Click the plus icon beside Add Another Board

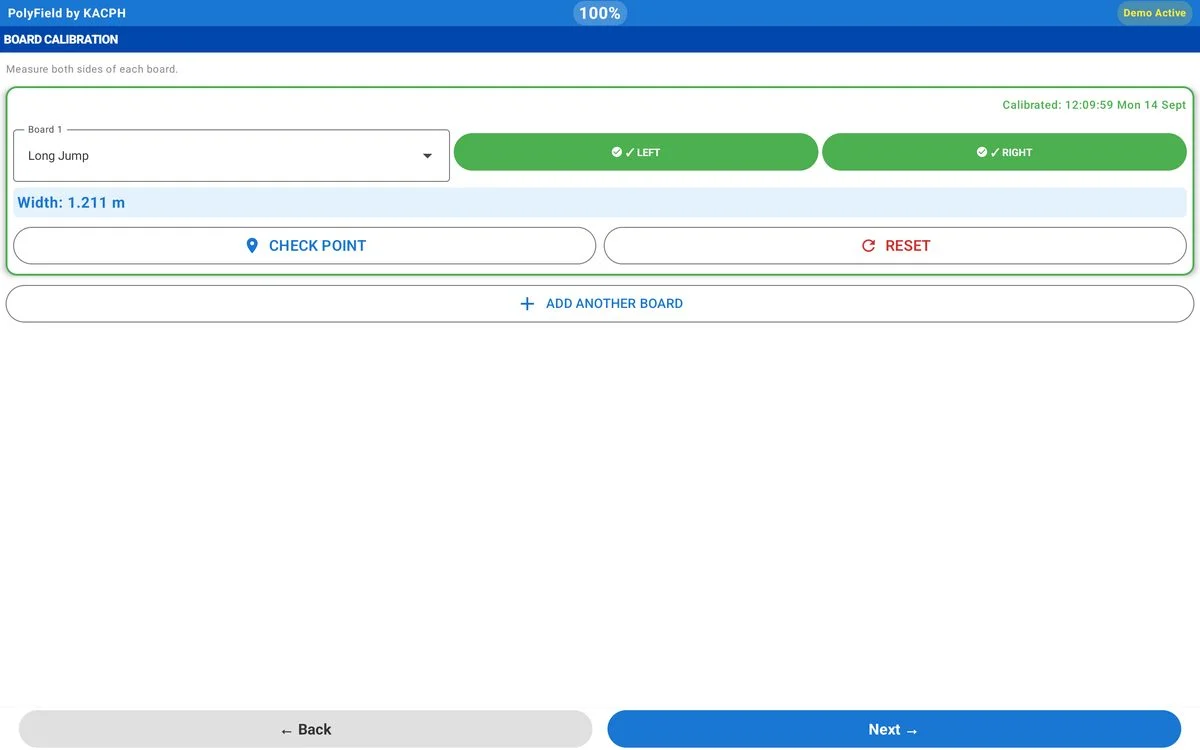pos(527,304)
